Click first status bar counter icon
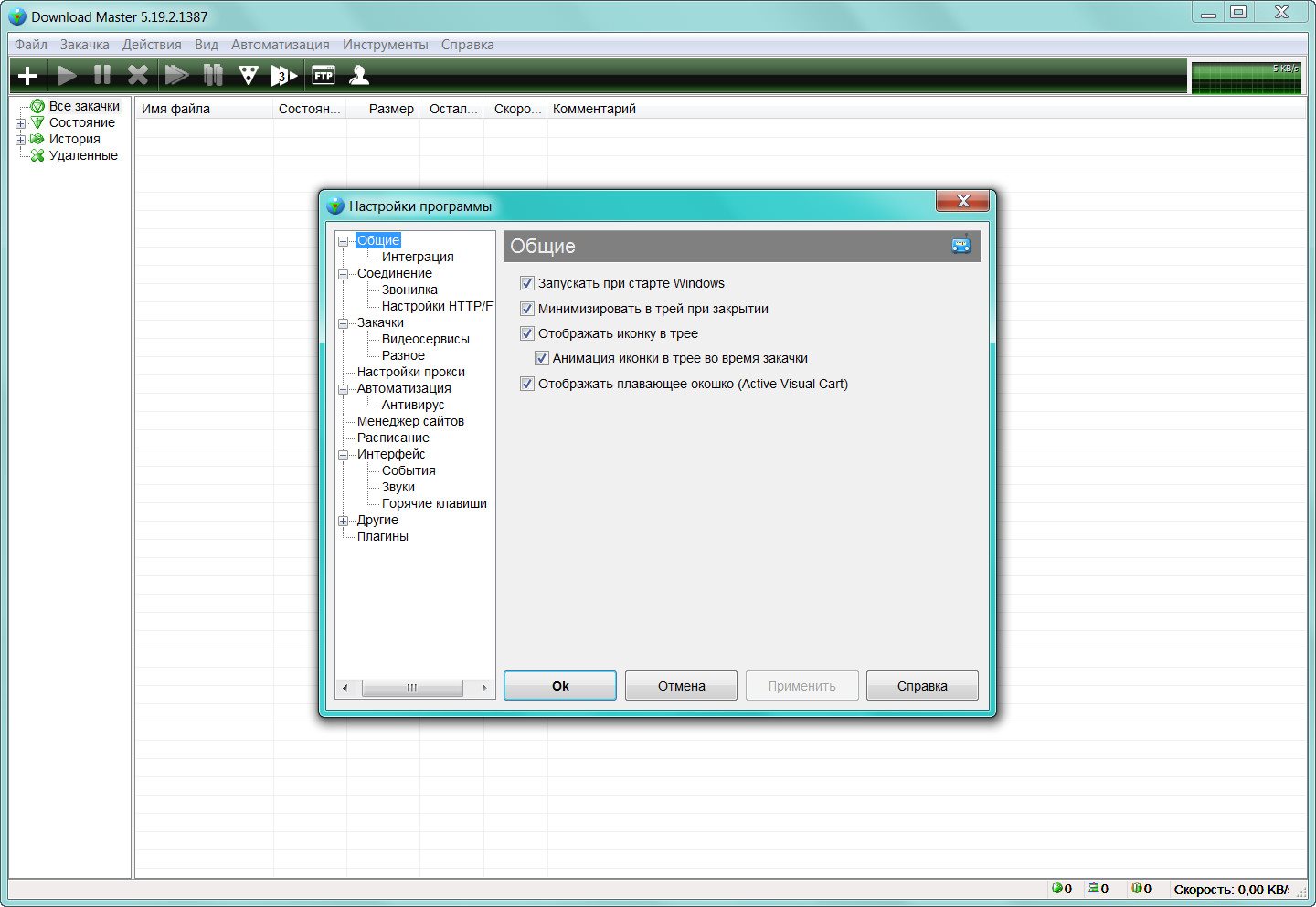 click(1056, 888)
